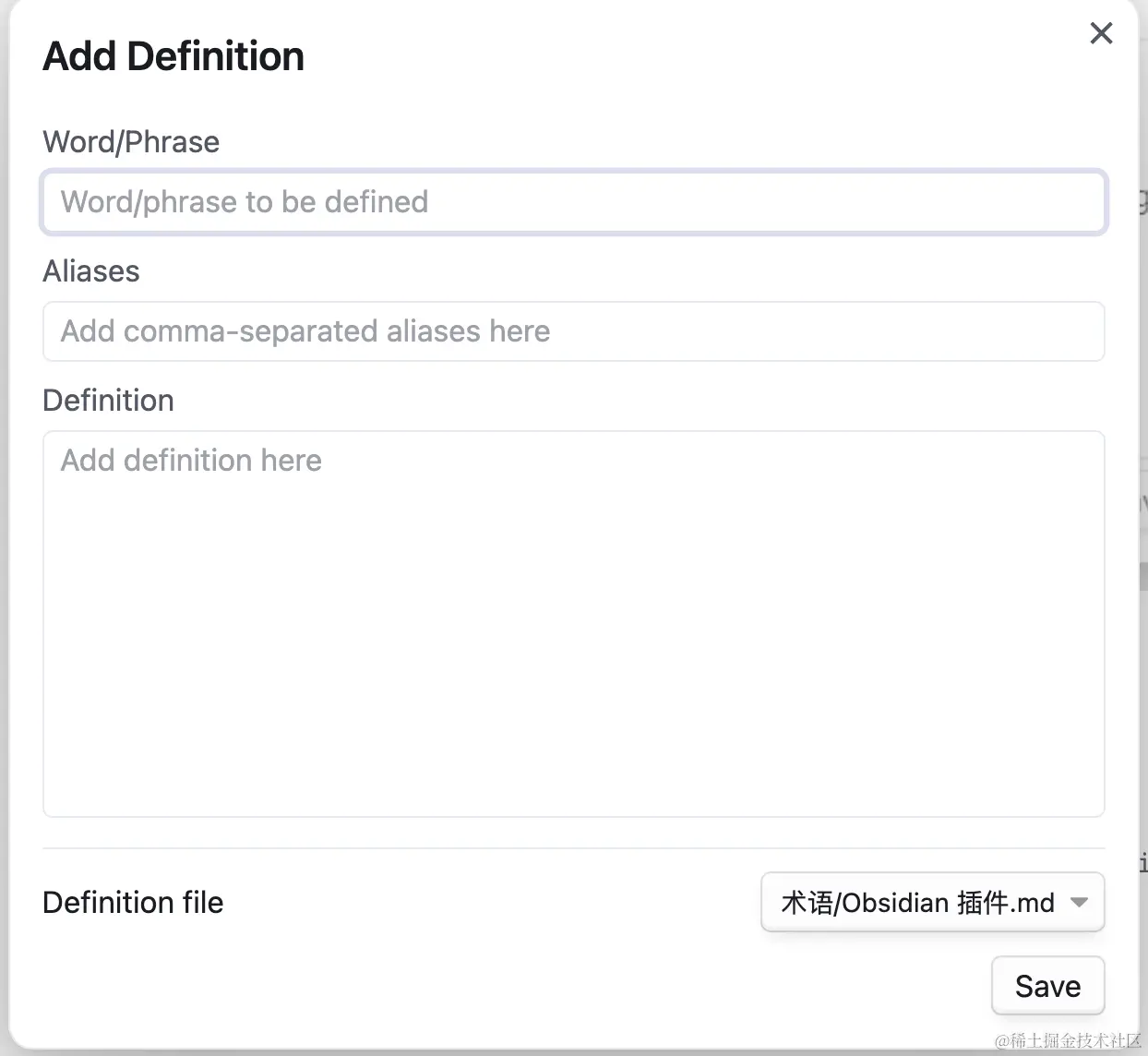Click the "Aliases" field label
This screenshot has width=1148, height=1056.
[x=91, y=271]
